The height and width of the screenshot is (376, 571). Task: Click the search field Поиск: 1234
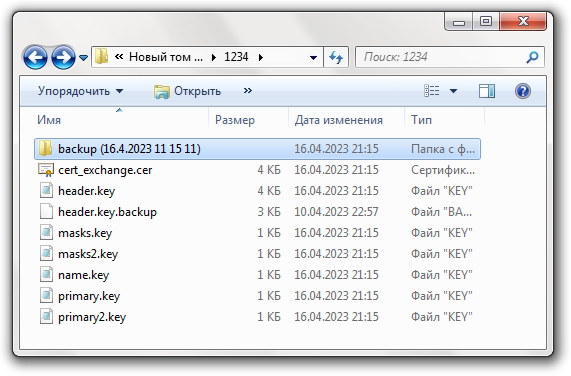[441, 57]
